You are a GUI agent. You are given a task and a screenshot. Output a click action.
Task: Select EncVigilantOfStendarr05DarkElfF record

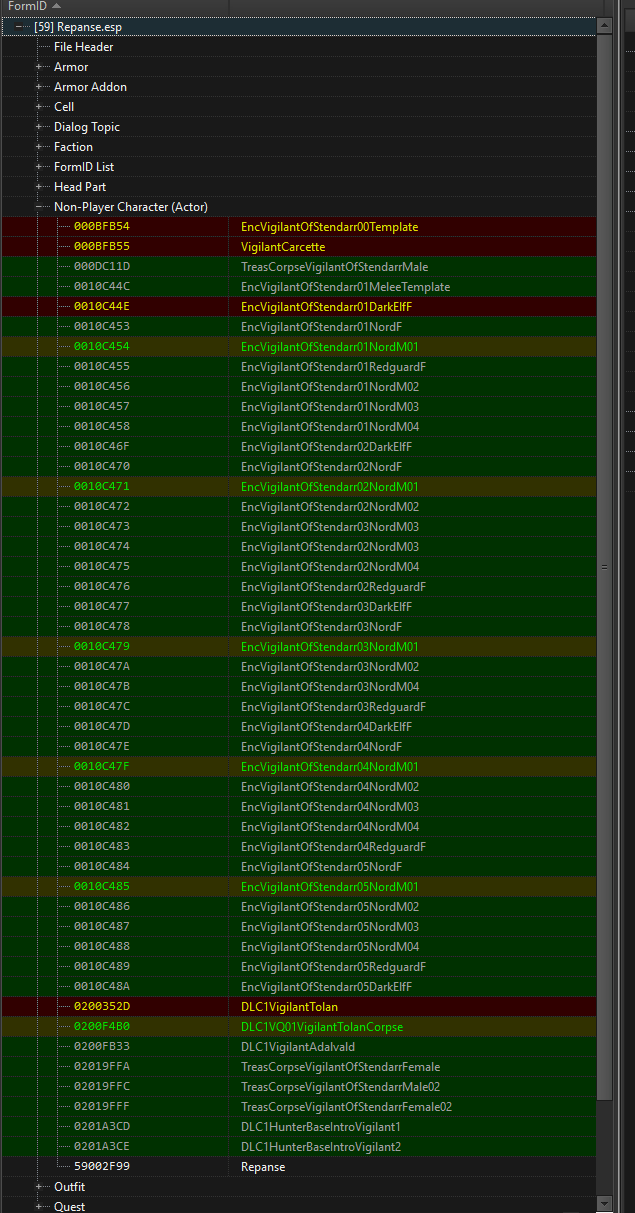coord(299,987)
